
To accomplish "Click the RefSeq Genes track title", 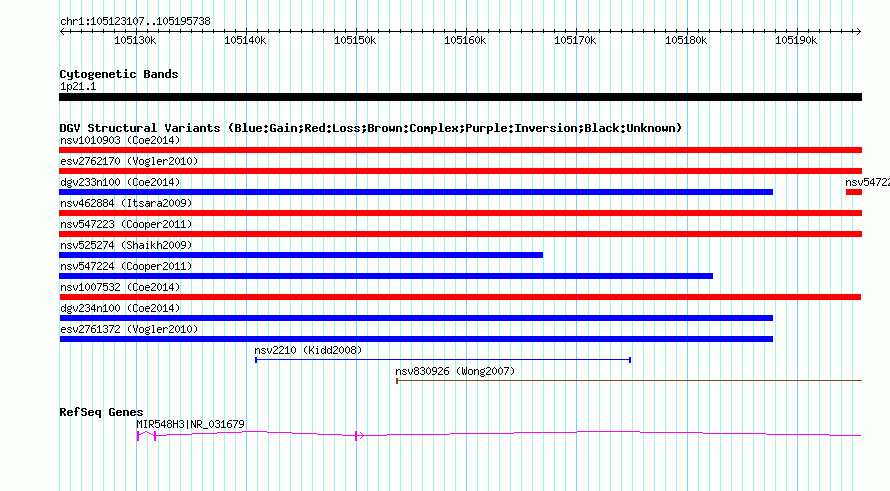I will pos(101,412).
